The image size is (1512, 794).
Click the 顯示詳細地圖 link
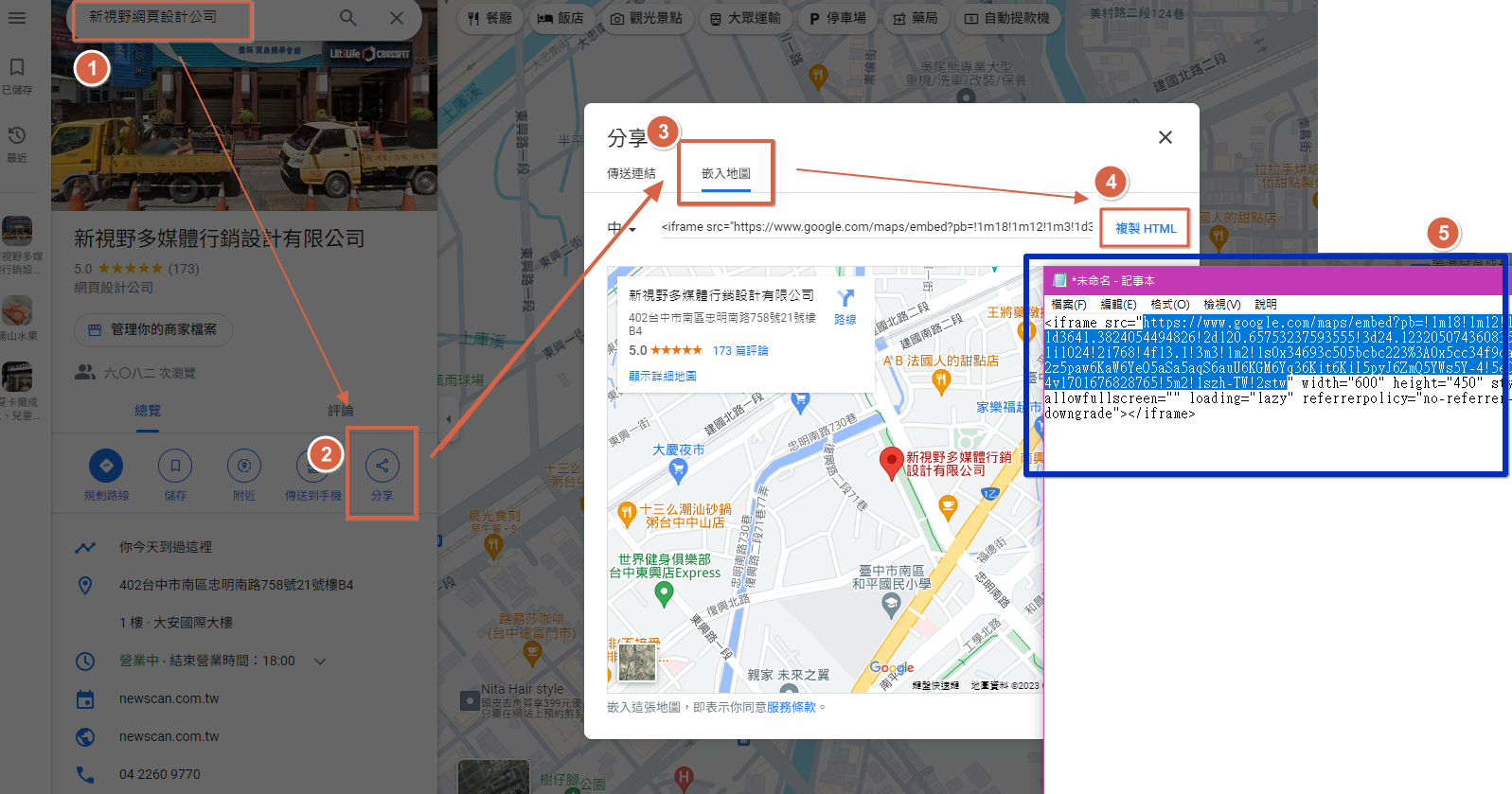coord(663,376)
